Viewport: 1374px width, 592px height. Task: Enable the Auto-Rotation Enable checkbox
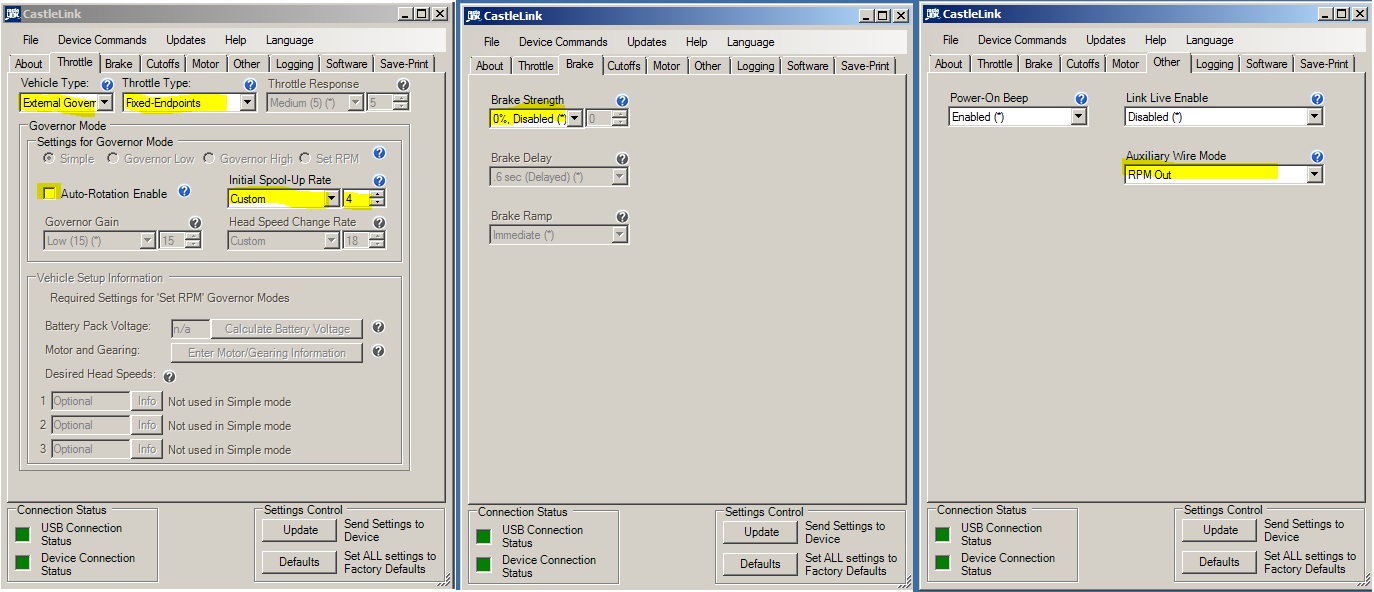(49, 193)
